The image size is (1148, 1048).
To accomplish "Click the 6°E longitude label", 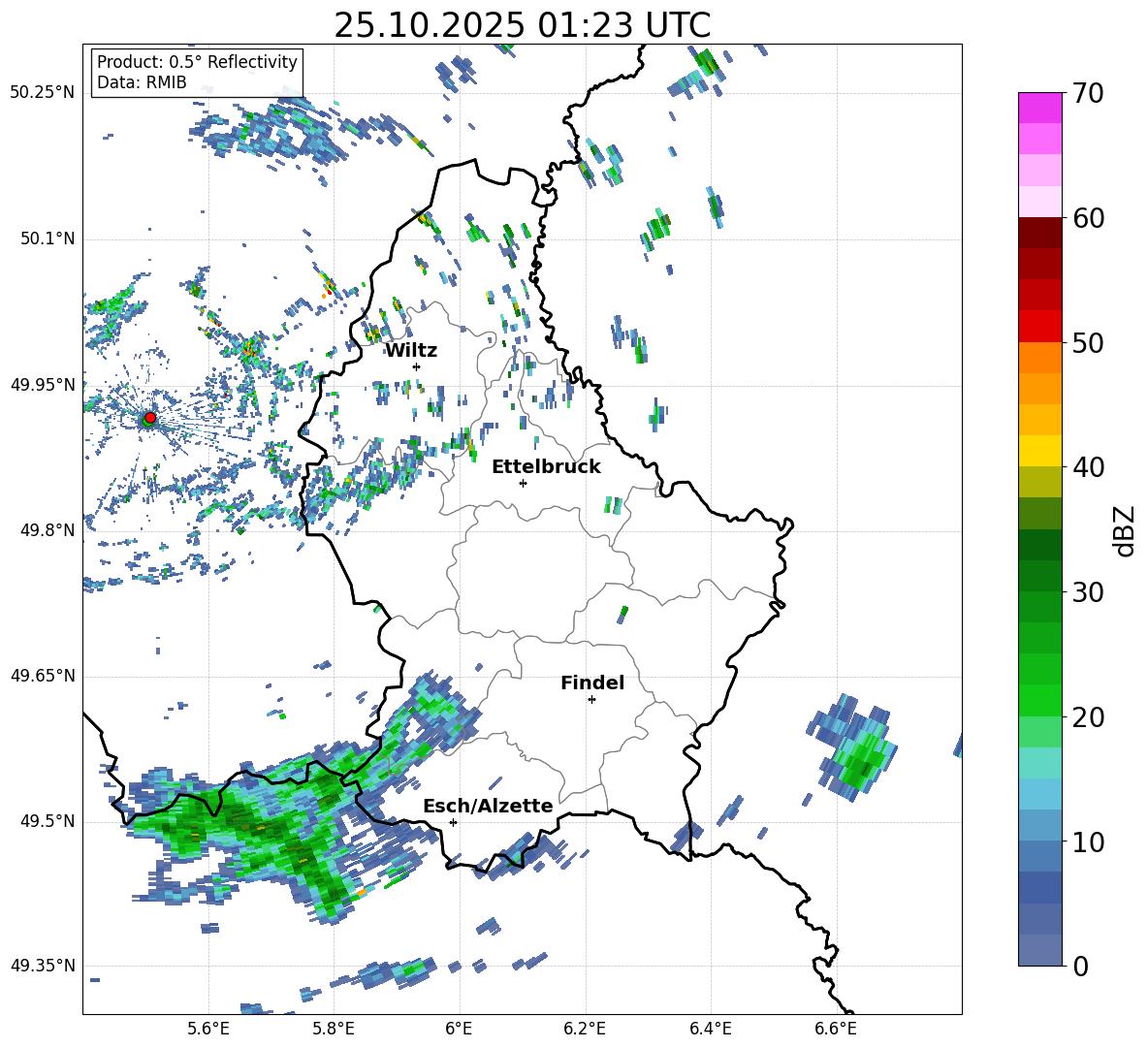I will coord(459,1029).
